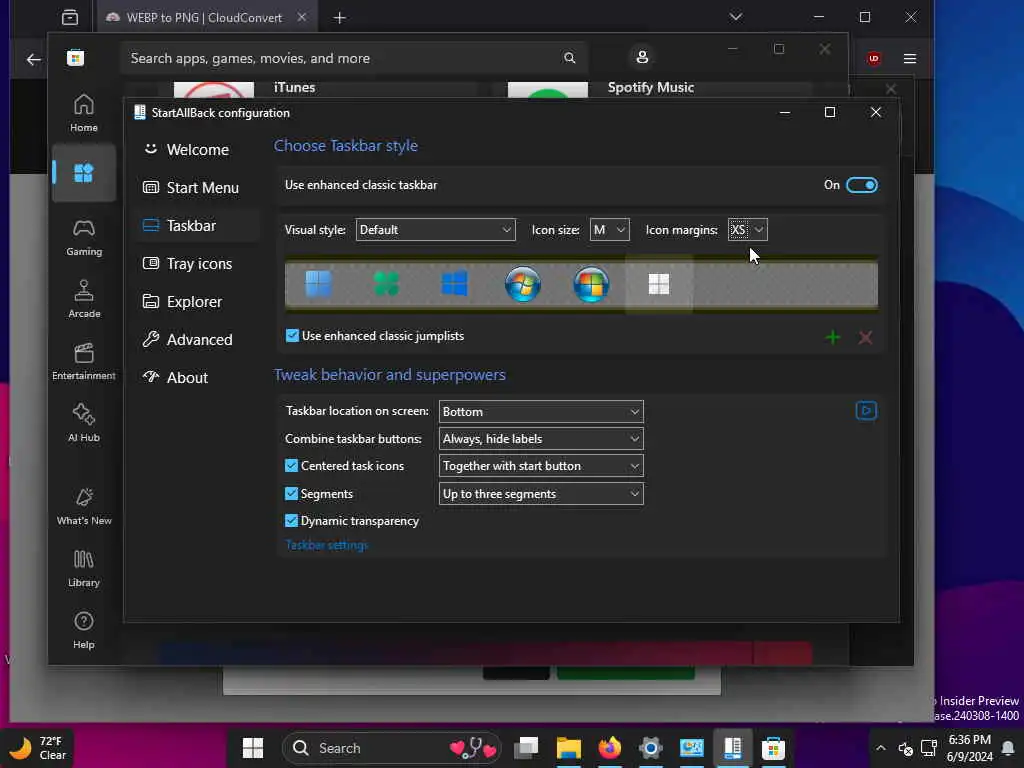The image size is (1024, 768).
Task: Open Up to three segments dropdown
Action: pos(541,494)
